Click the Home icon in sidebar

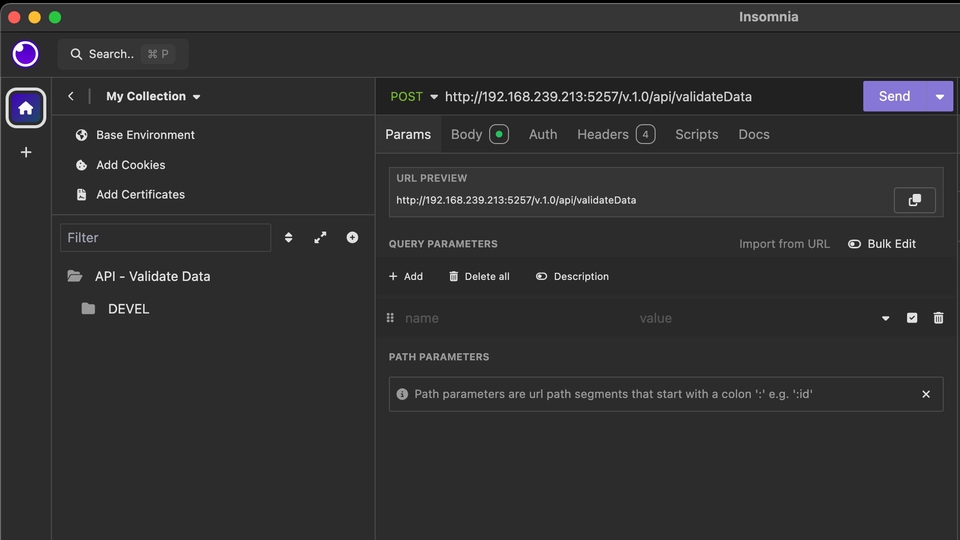26,108
